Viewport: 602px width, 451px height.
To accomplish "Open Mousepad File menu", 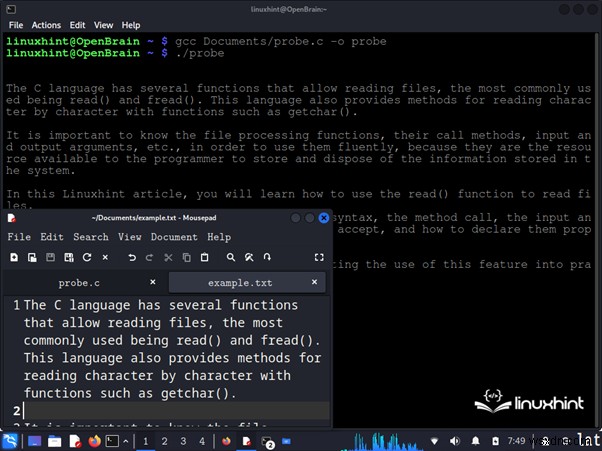I will click(x=19, y=237).
